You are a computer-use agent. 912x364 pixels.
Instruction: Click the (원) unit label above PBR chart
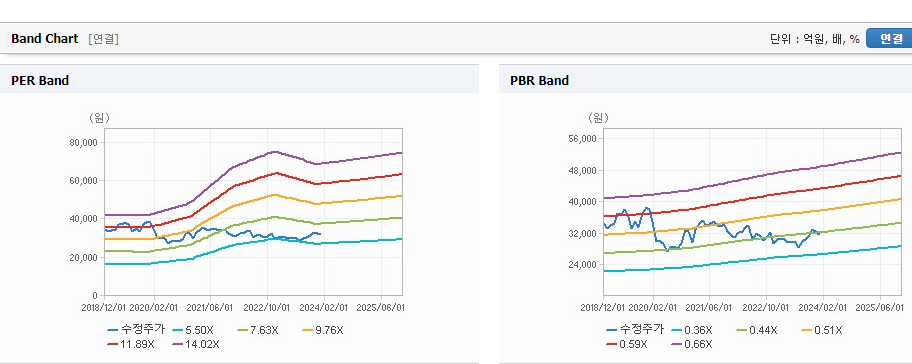[598, 118]
